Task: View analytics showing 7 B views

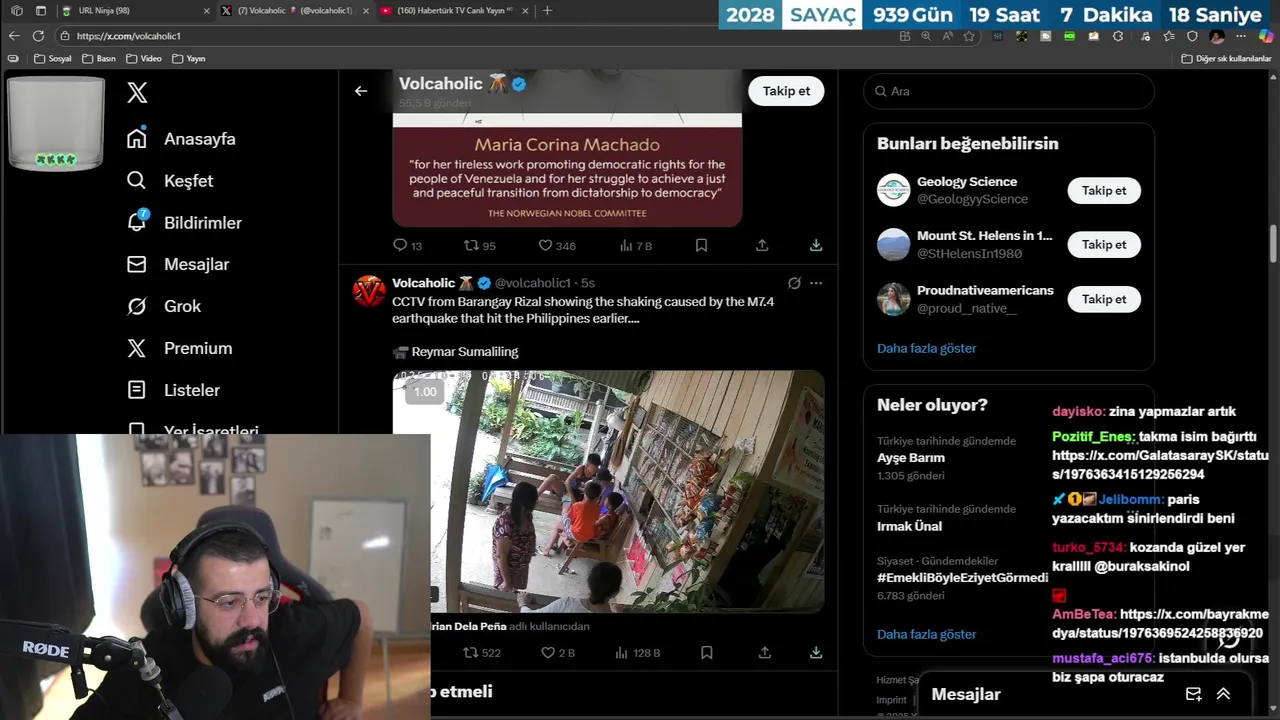Action: tap(635, 245)
